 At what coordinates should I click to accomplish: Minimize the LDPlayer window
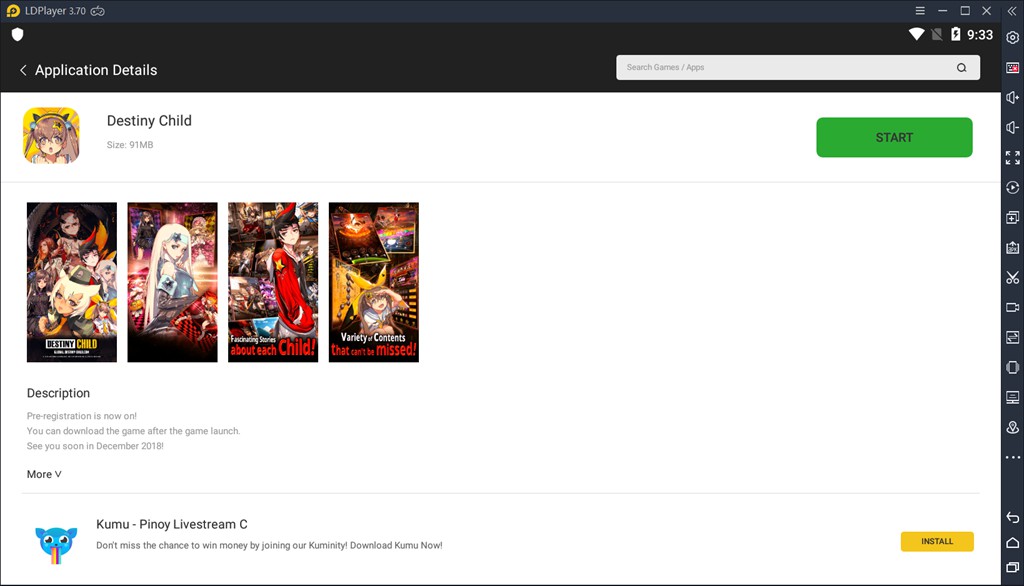[x=942, y=10]
